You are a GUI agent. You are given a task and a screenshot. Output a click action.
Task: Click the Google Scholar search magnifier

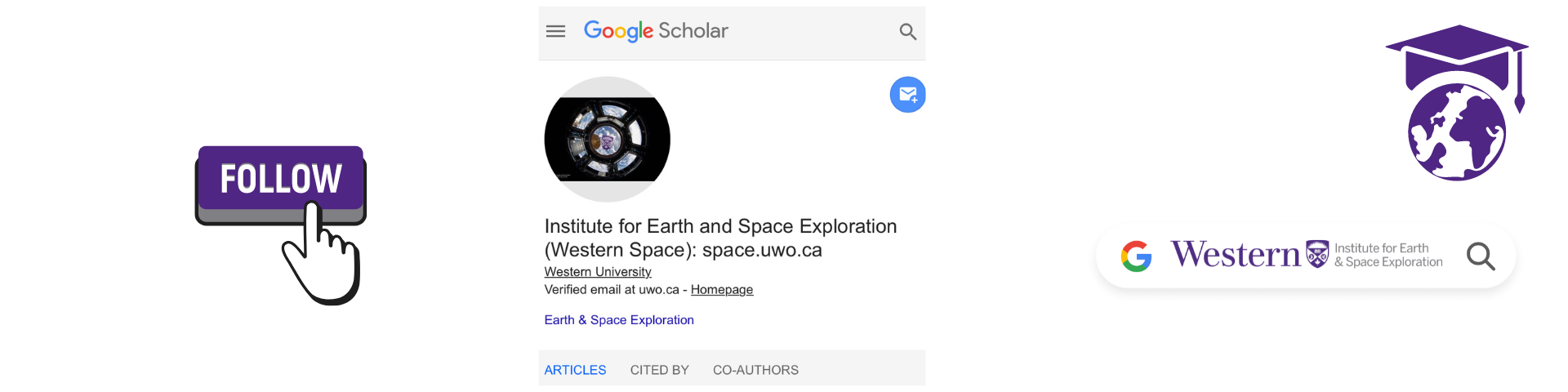pyautogui.click(x=907, y=32)
